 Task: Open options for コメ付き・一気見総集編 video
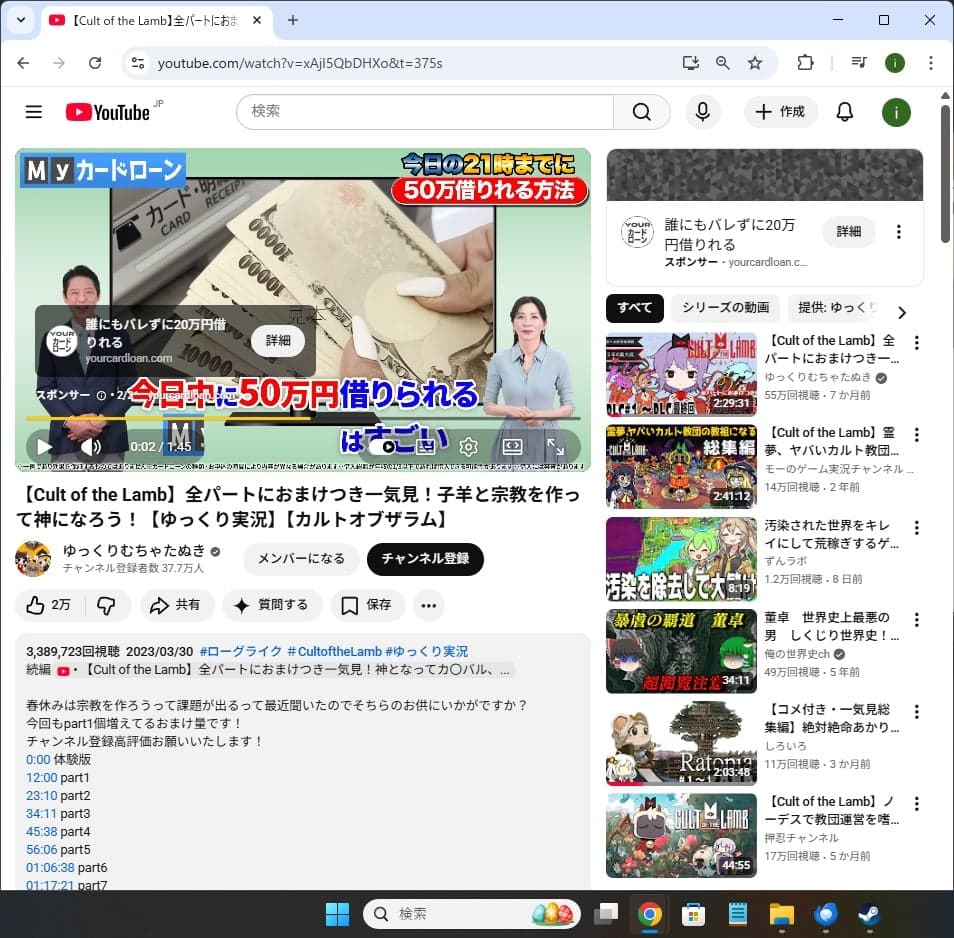916,712
